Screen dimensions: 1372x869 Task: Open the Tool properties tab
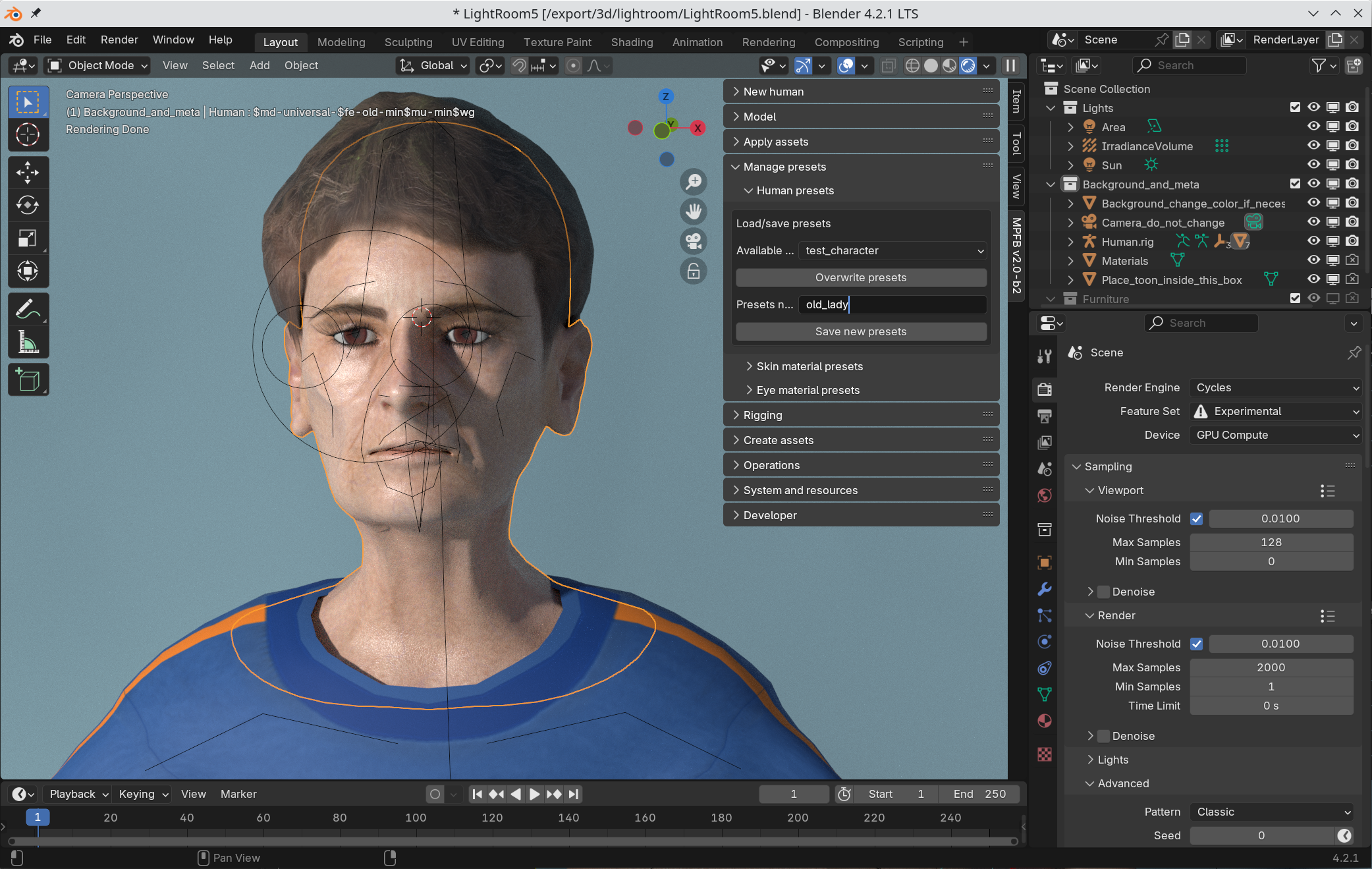1045,356
